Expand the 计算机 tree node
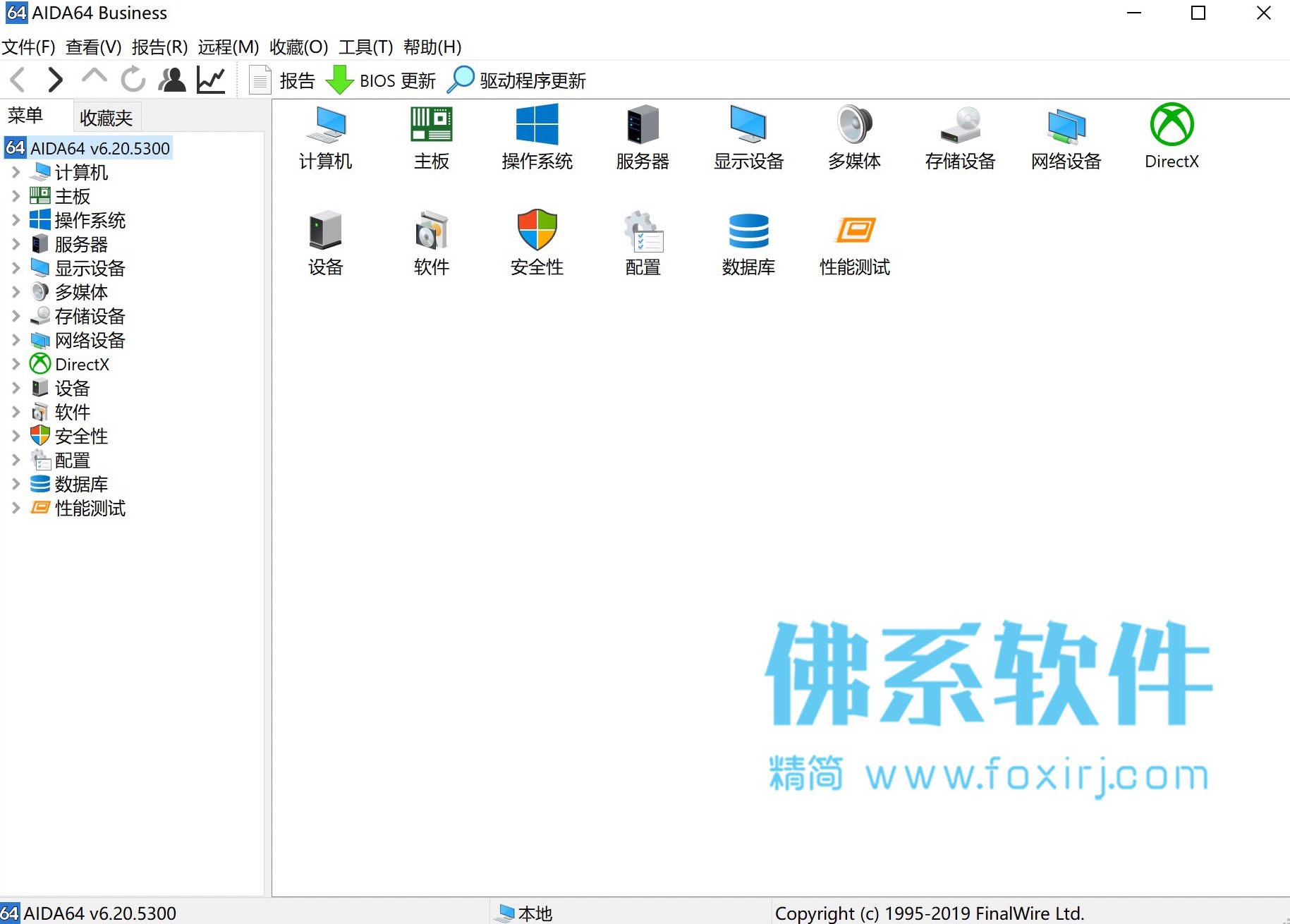The width and height of the screenshot is (1290, 924). point(16,172)
